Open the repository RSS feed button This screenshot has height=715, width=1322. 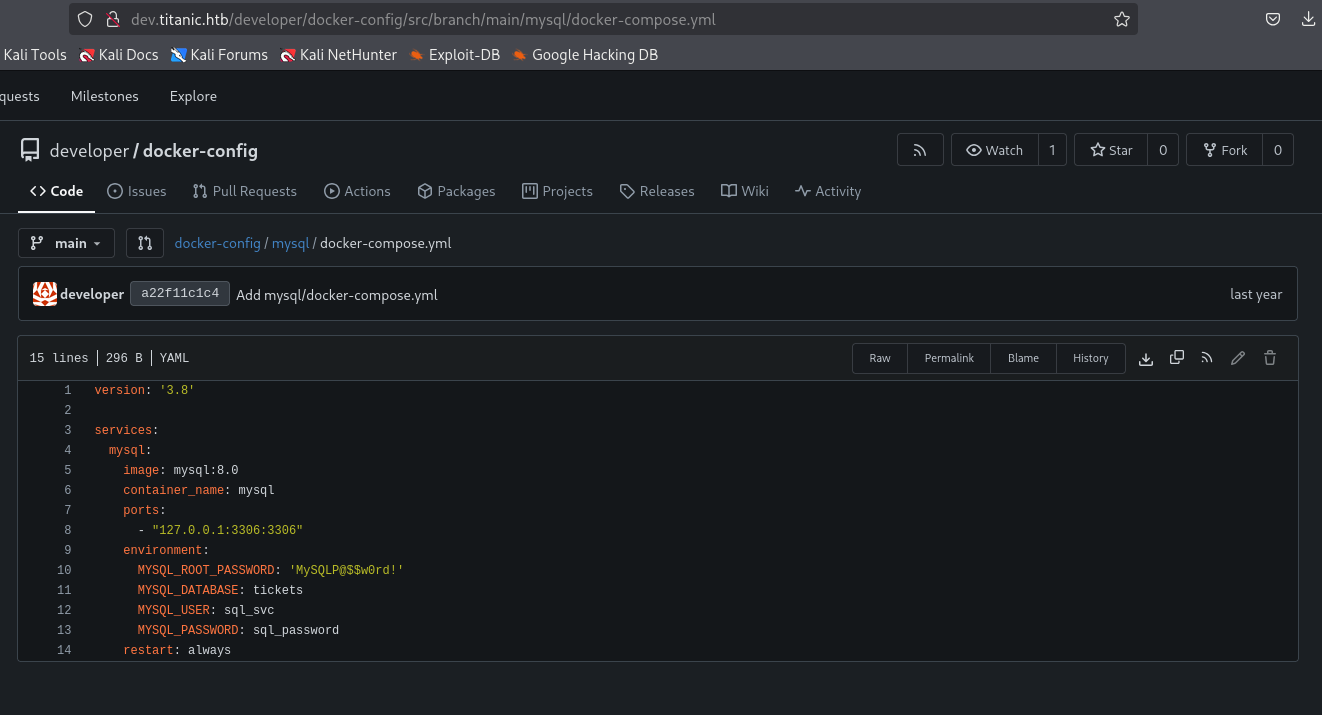pos(920,150)
